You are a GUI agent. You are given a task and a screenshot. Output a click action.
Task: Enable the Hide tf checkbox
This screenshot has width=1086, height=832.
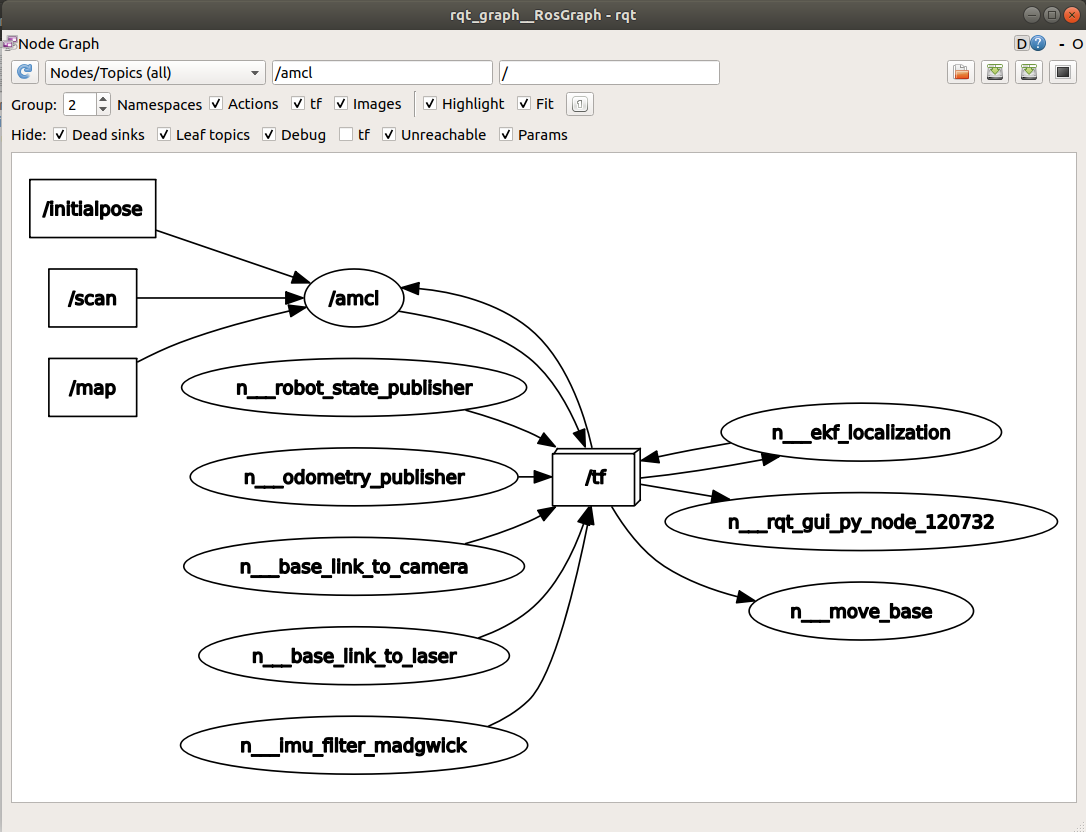point(346,135)
